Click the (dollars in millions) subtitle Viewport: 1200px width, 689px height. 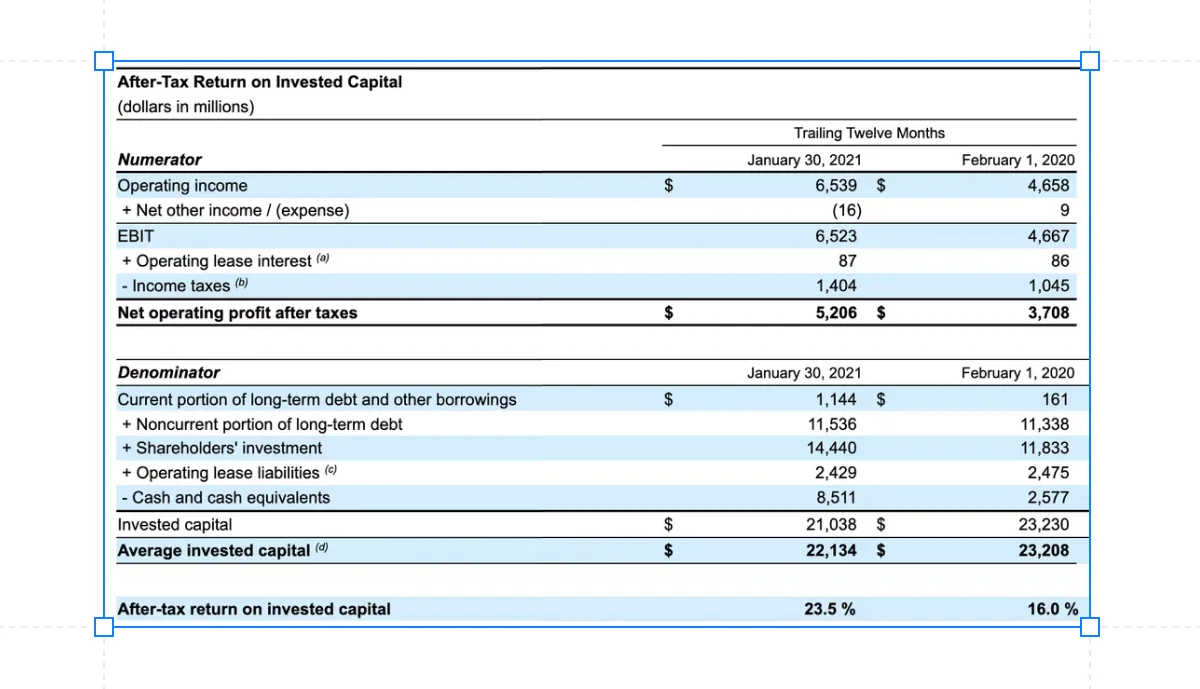coord(186,107)
